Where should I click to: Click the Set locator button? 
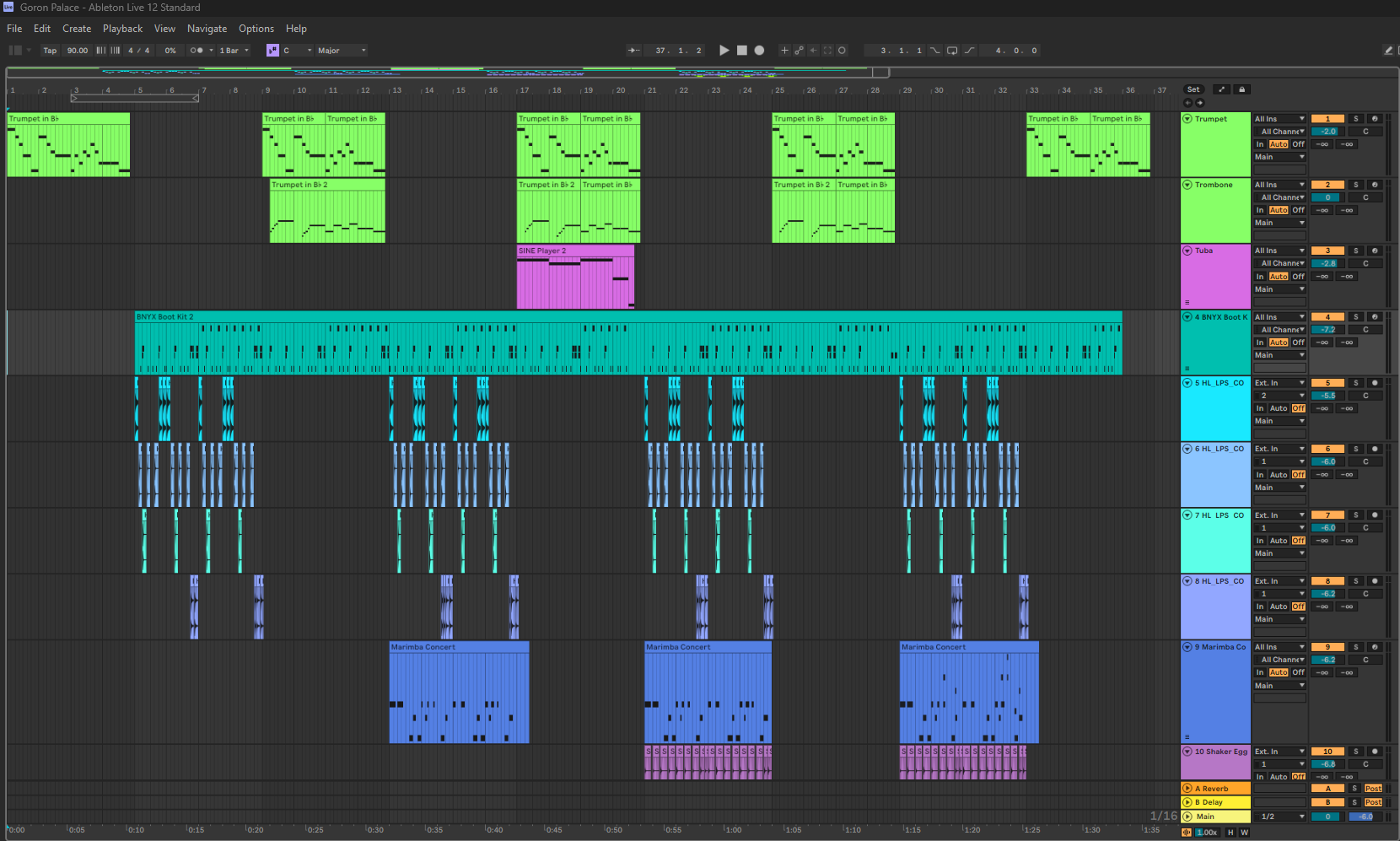1193,89
